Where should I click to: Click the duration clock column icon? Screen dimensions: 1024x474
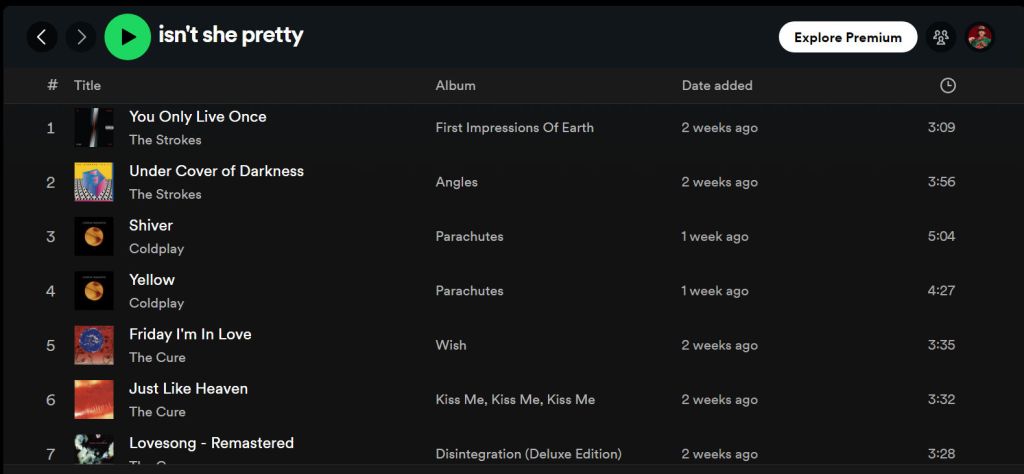click(x=948, y=86)
